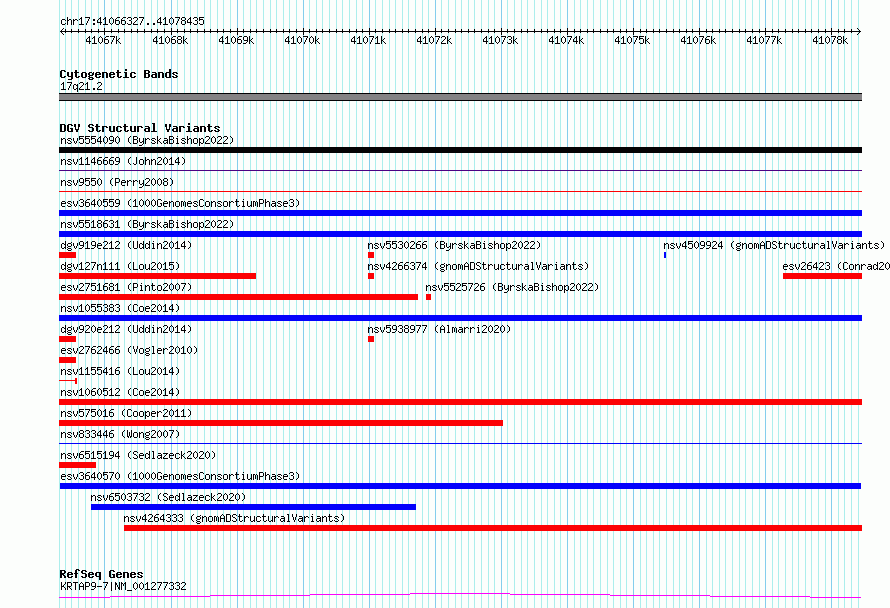Select the dgv919e212 (Uddin2014) label

coord(126,245)
